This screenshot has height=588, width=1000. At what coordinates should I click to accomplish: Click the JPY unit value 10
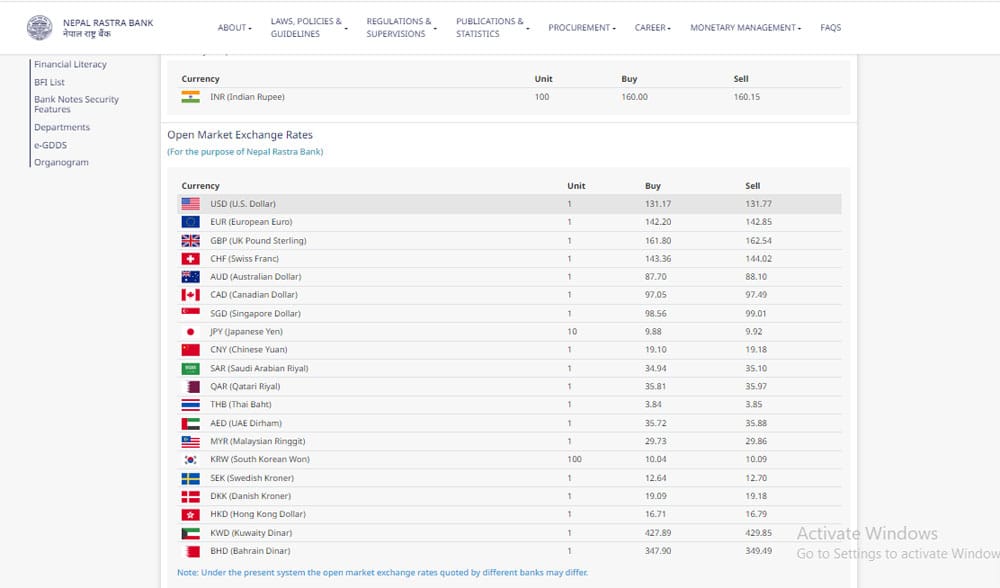[572, 332]
